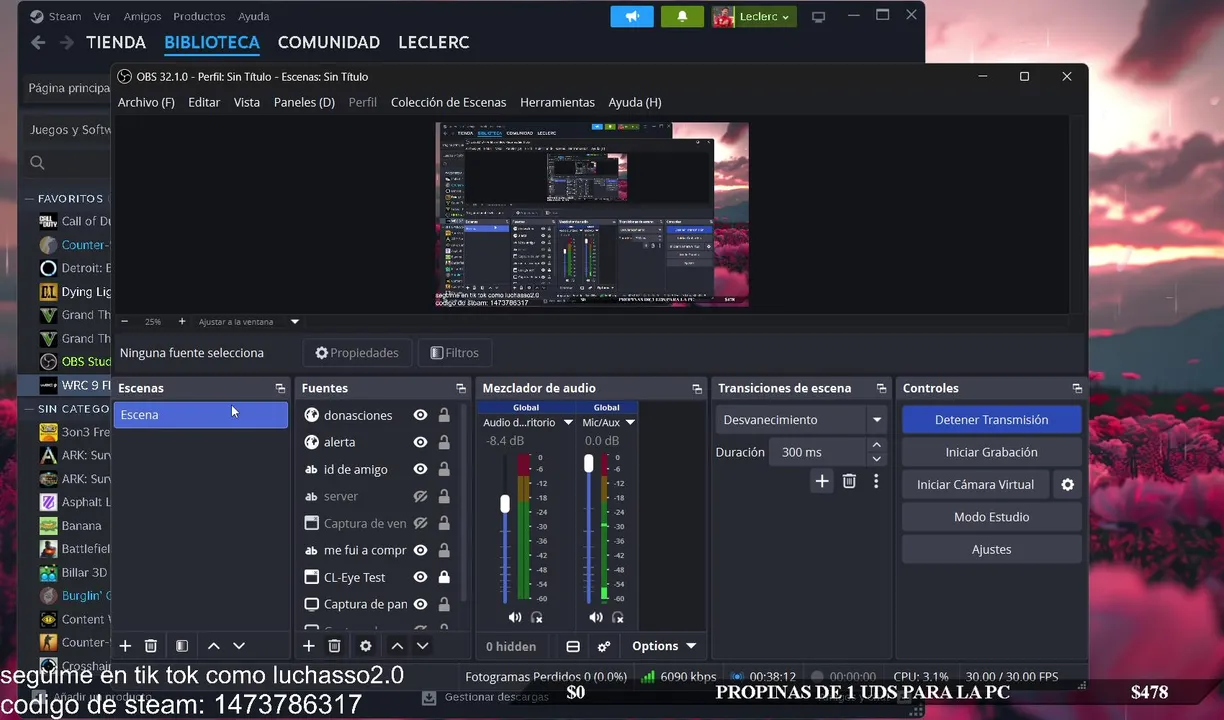Open the Vista menu
The width and height of the screenshot is (1224, 720).
click(247, 102)
